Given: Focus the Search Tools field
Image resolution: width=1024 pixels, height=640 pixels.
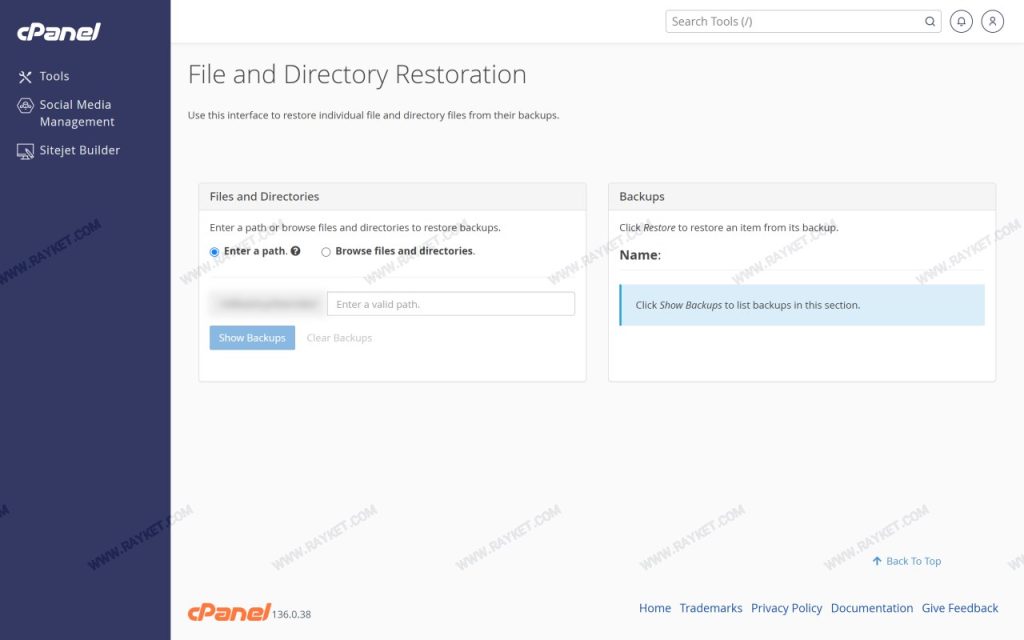Looking at the screenshot, I should (x=803, y=22).
